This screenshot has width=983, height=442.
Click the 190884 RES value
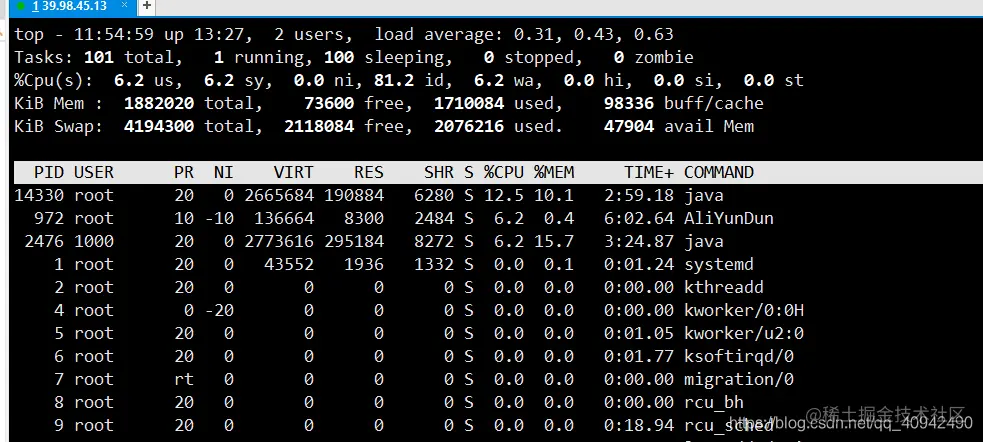coord(354,196)
